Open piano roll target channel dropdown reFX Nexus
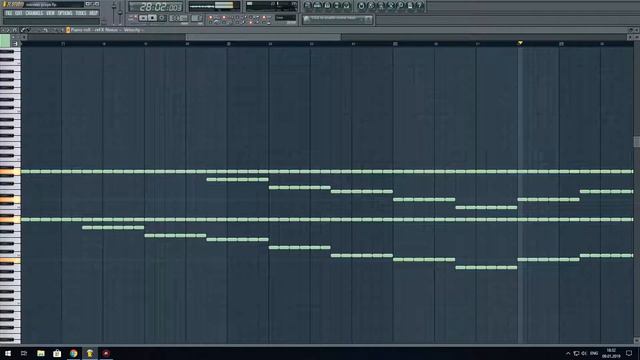The height and width of the screenshot is (360, 640). (107, 30)
